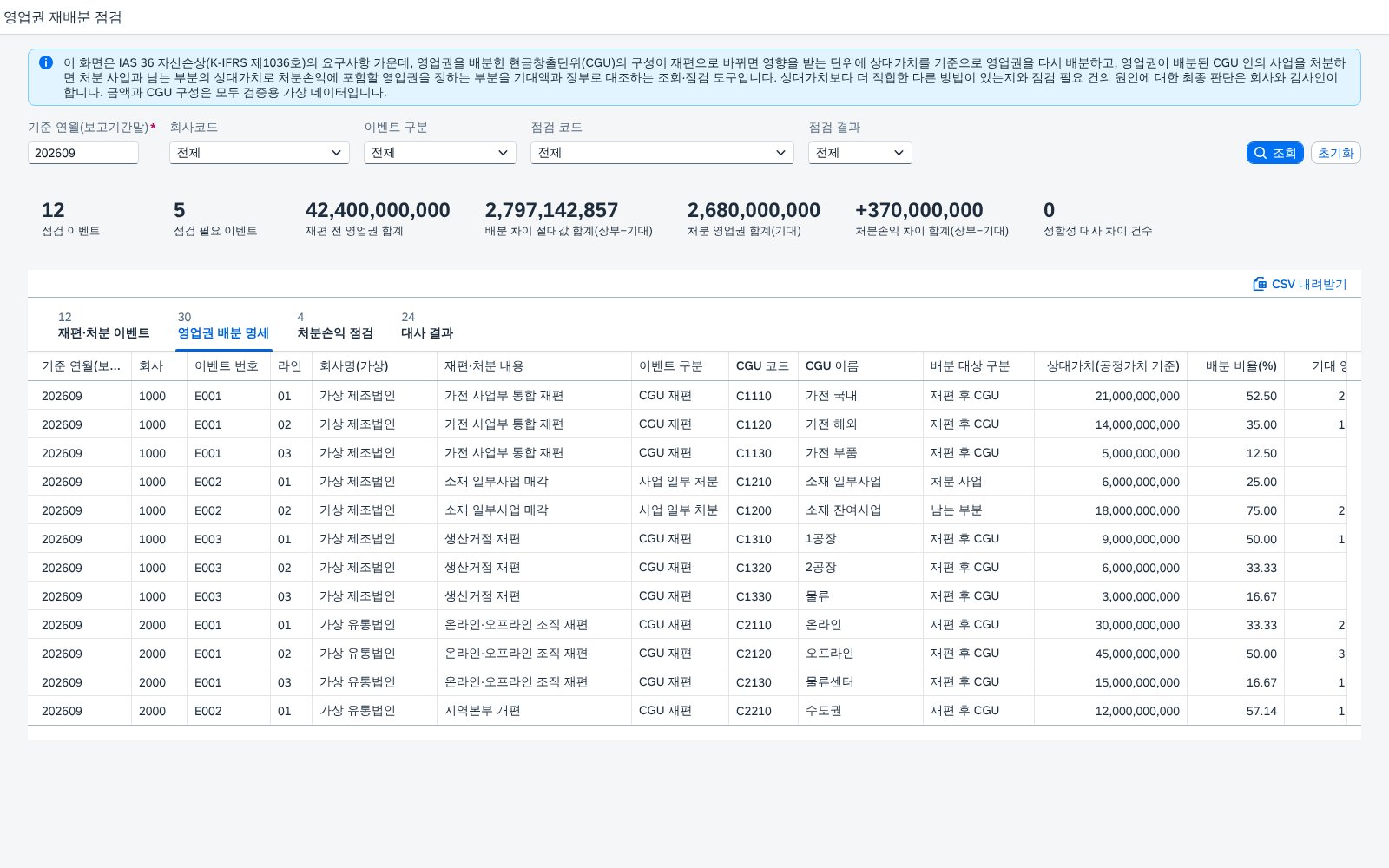
Task: Switch to the 재편·처분 이벤트 tab
Action: (103, 325)
